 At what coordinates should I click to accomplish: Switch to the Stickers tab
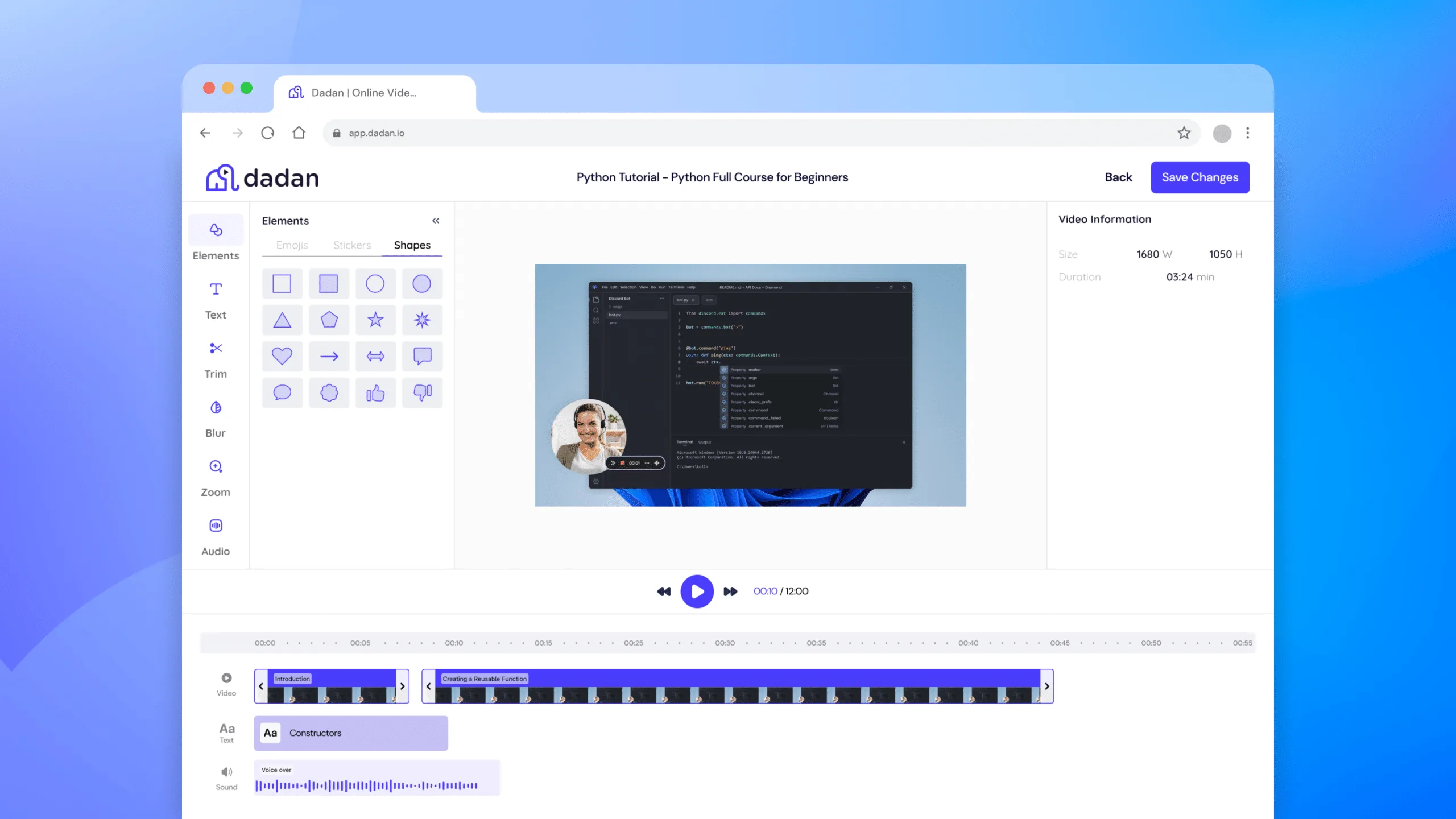[351, 245]
